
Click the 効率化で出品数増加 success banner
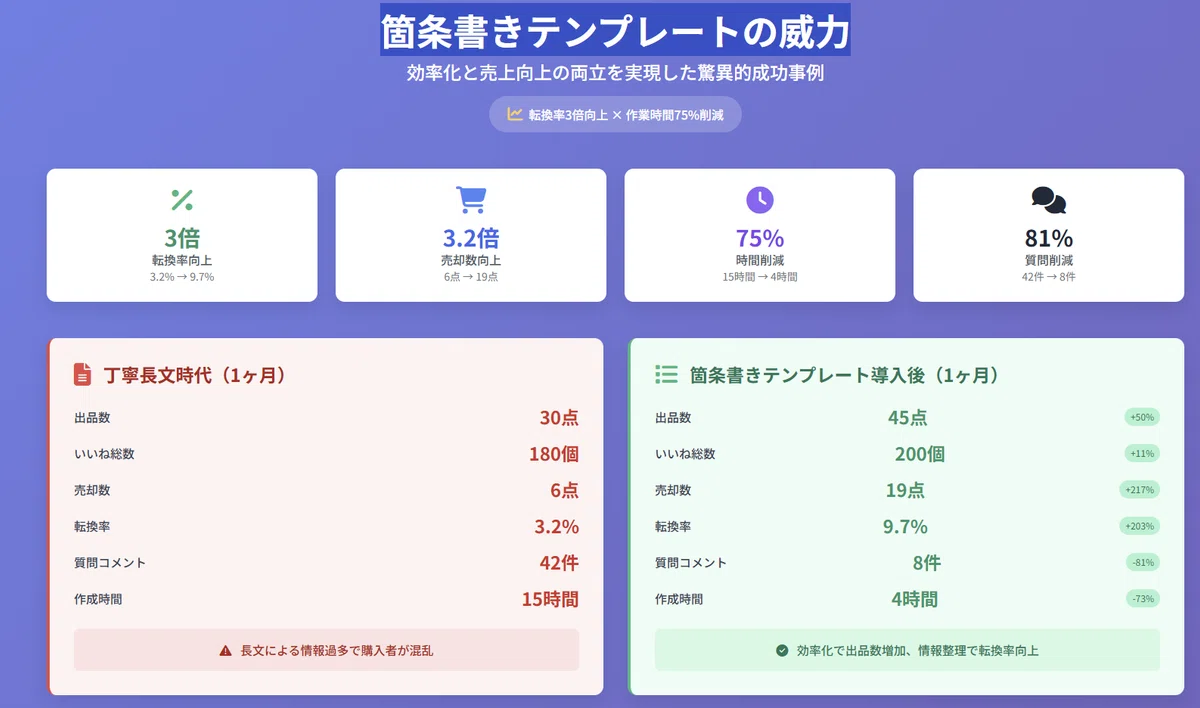click(x=907, y=650)
